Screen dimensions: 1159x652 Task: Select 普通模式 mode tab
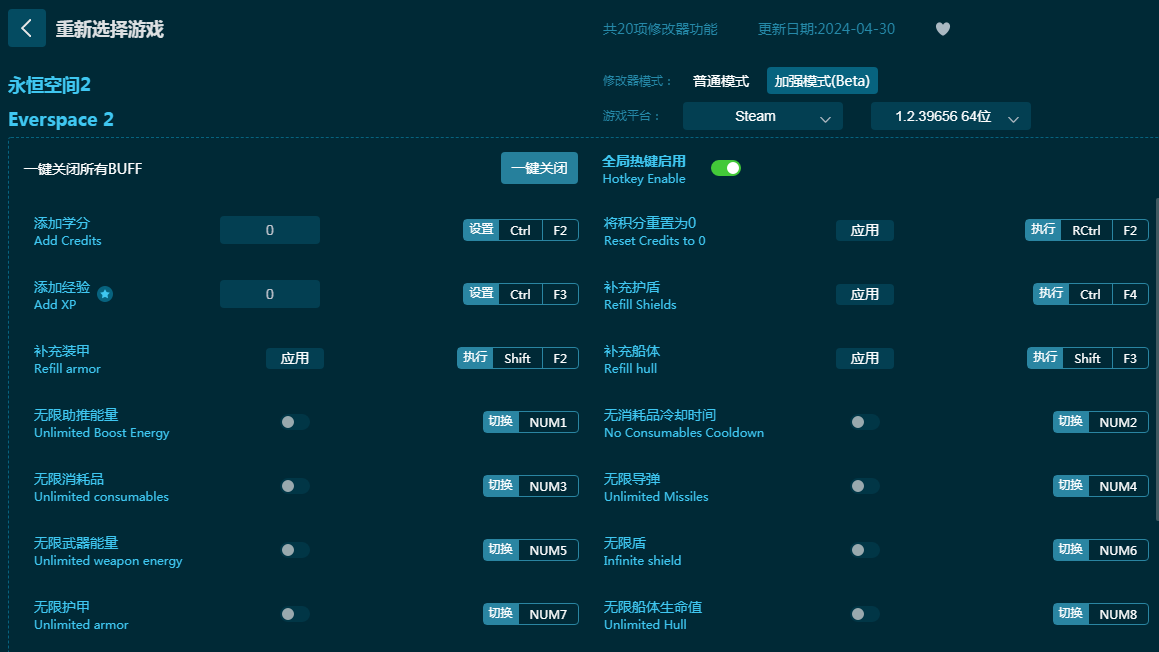pos(721,81)
